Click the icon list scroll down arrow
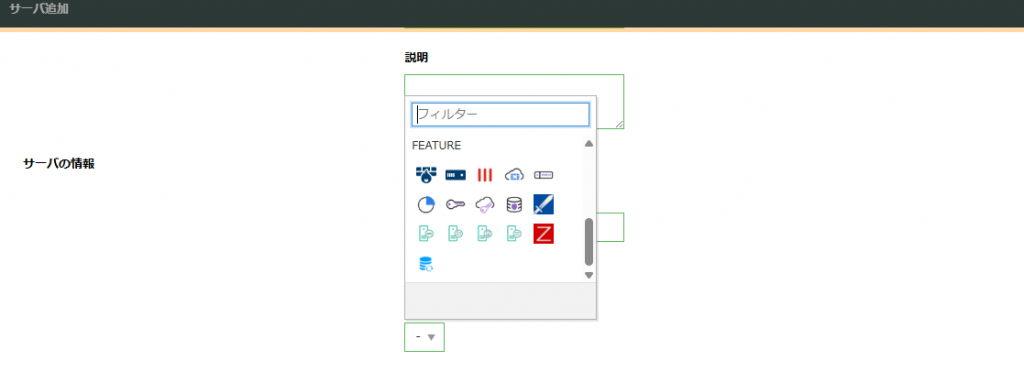The height and width of the screenshot is (383, 1024). (x=588, y=275)
